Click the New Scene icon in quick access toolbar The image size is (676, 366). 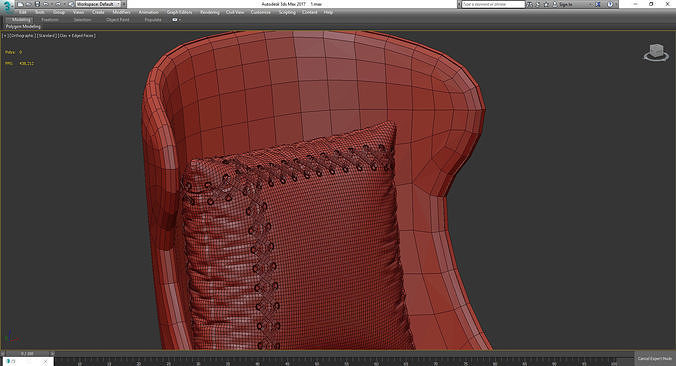20,4
